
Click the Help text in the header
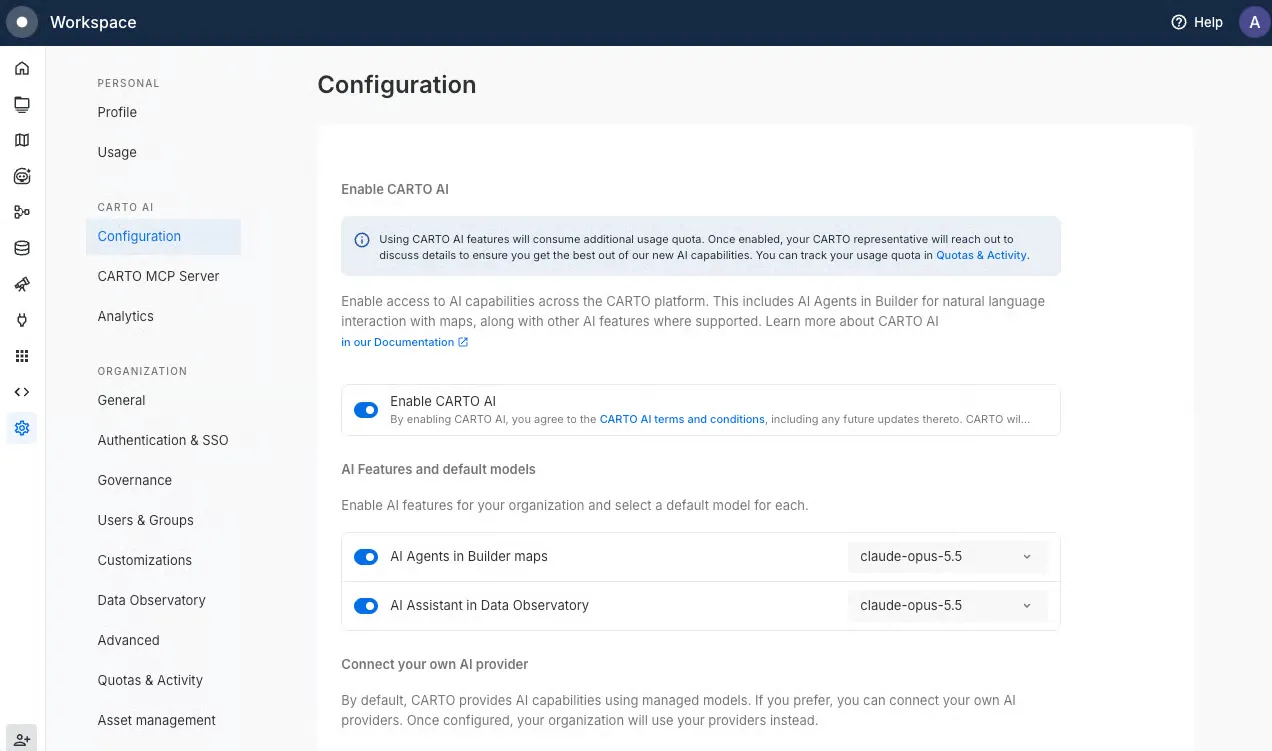[x=1208, y=22]
